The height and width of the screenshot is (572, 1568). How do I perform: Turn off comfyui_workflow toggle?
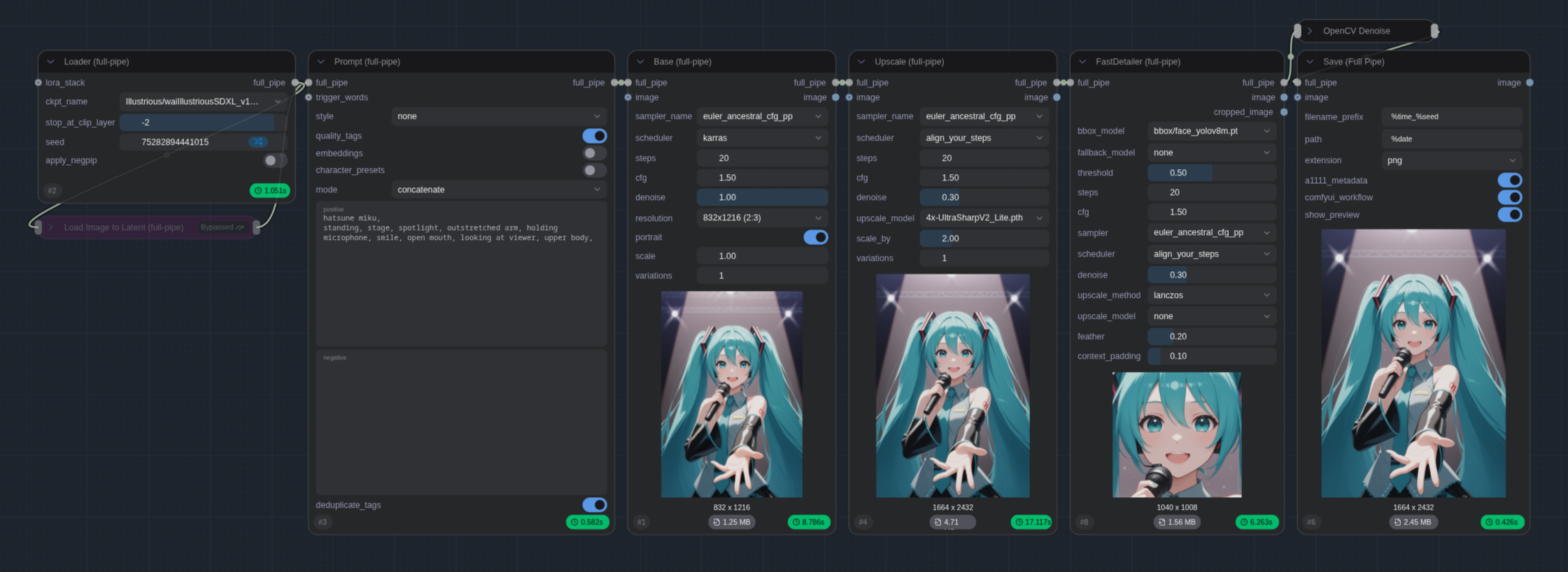click(1510, 197)
